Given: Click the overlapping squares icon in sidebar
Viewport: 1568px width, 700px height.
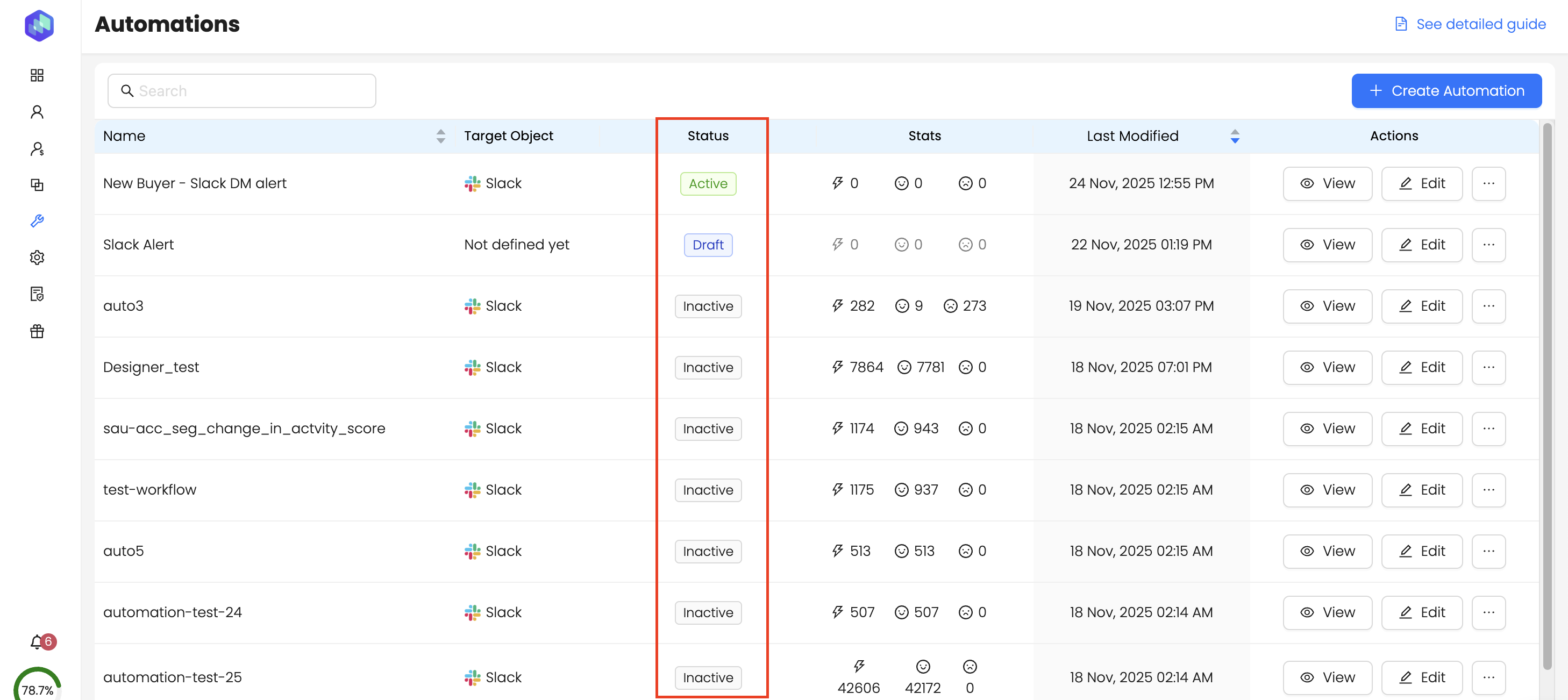Looking at the screenshot, I should point(37,184).
